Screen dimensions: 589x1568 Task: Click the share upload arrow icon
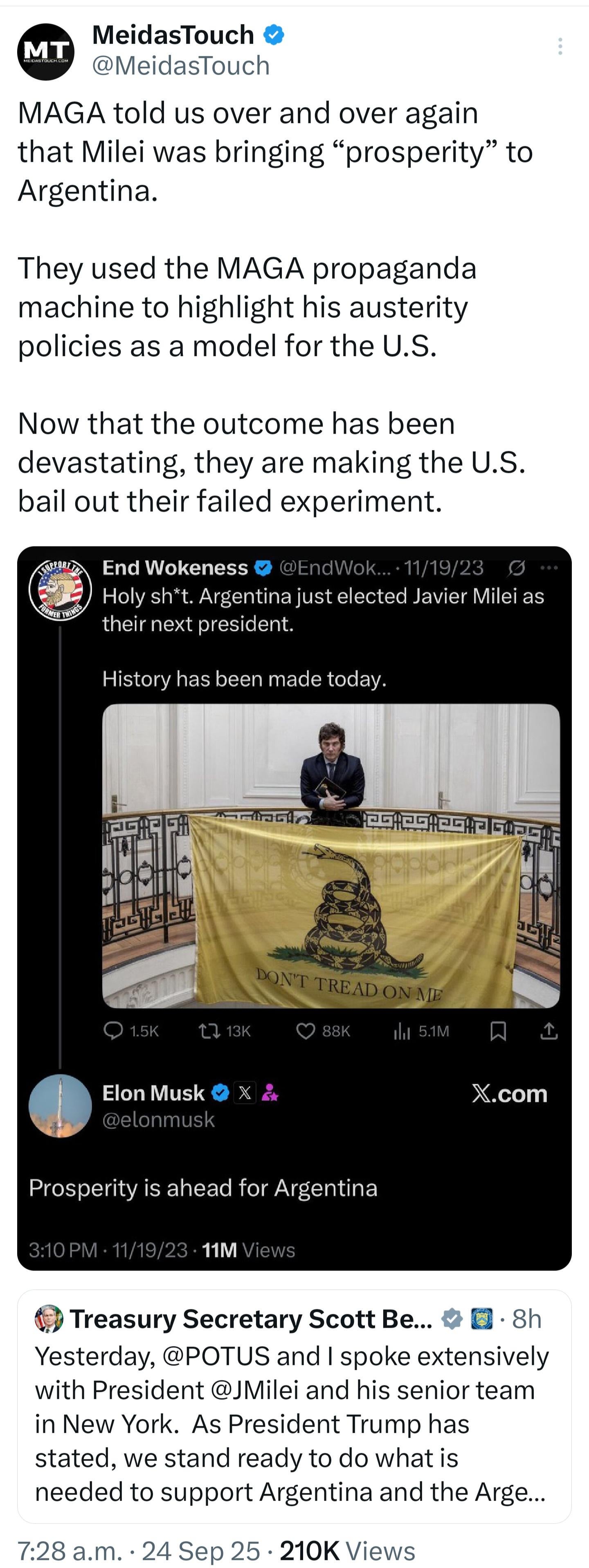pyautogui.click(x=549, y=1030)
